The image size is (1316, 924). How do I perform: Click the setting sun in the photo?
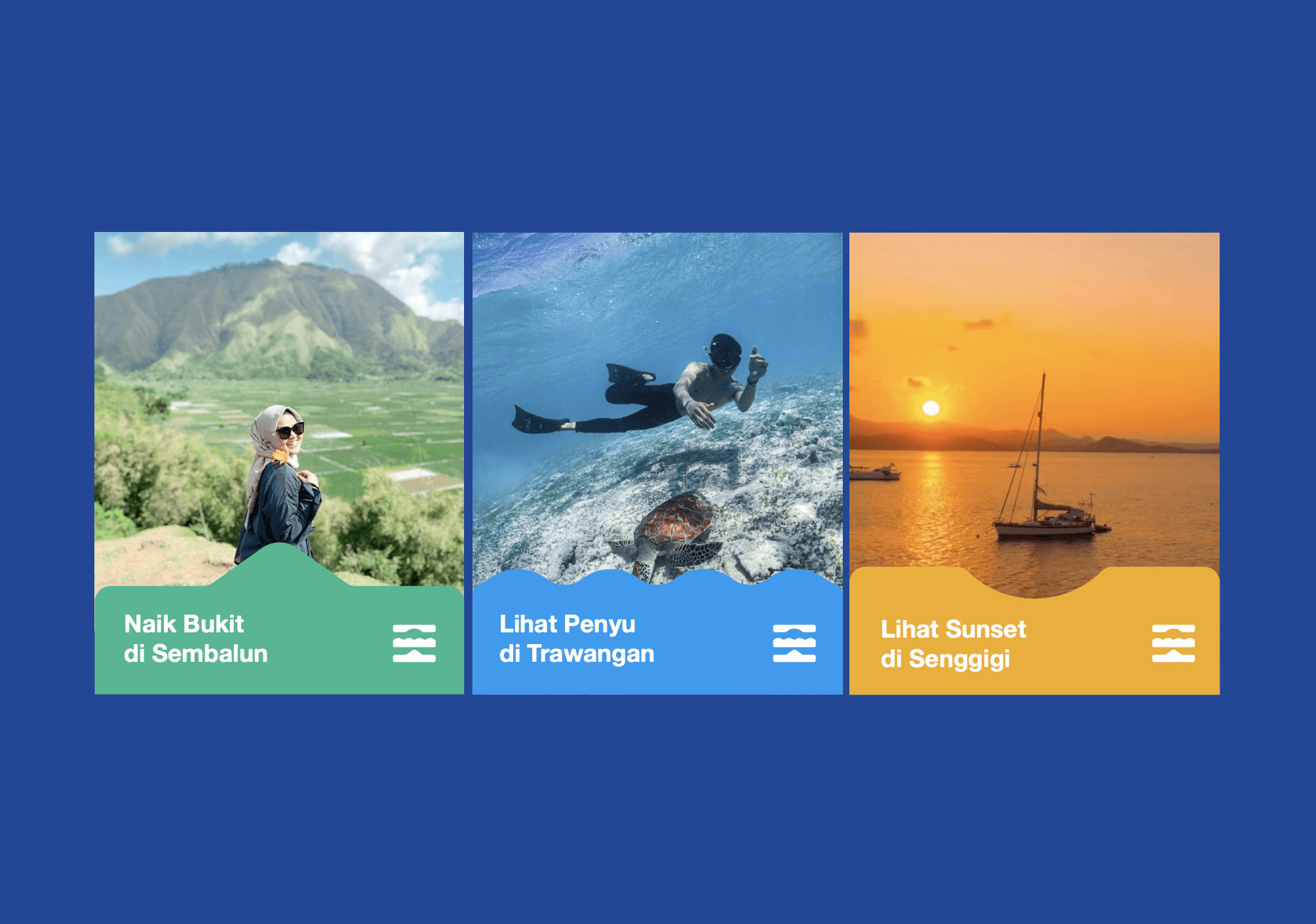pos(931,409)
